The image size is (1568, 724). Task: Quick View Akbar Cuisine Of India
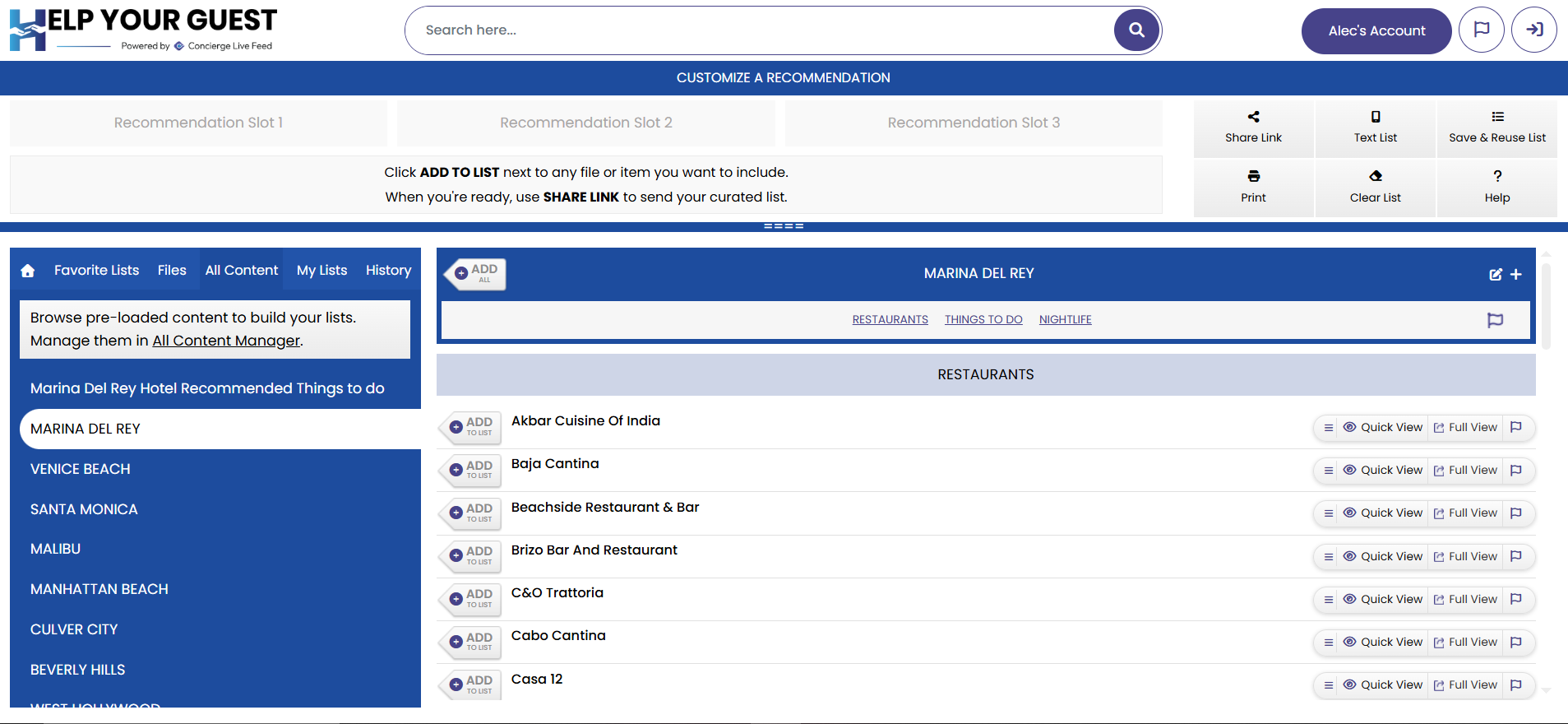(1383, 428)
